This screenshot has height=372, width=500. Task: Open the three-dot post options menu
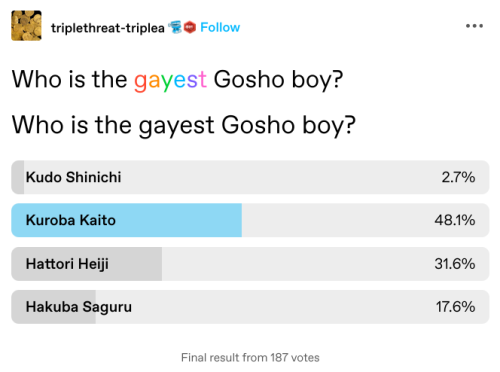(x=474, y=26)
